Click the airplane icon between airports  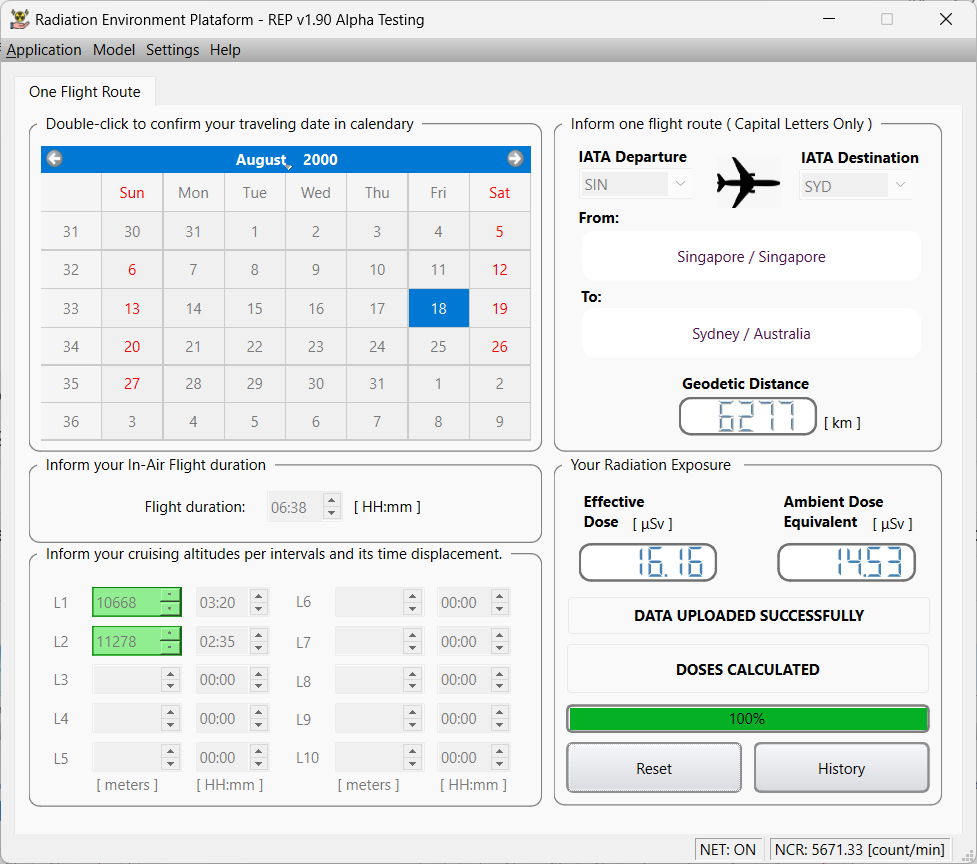tap(748, 182)
